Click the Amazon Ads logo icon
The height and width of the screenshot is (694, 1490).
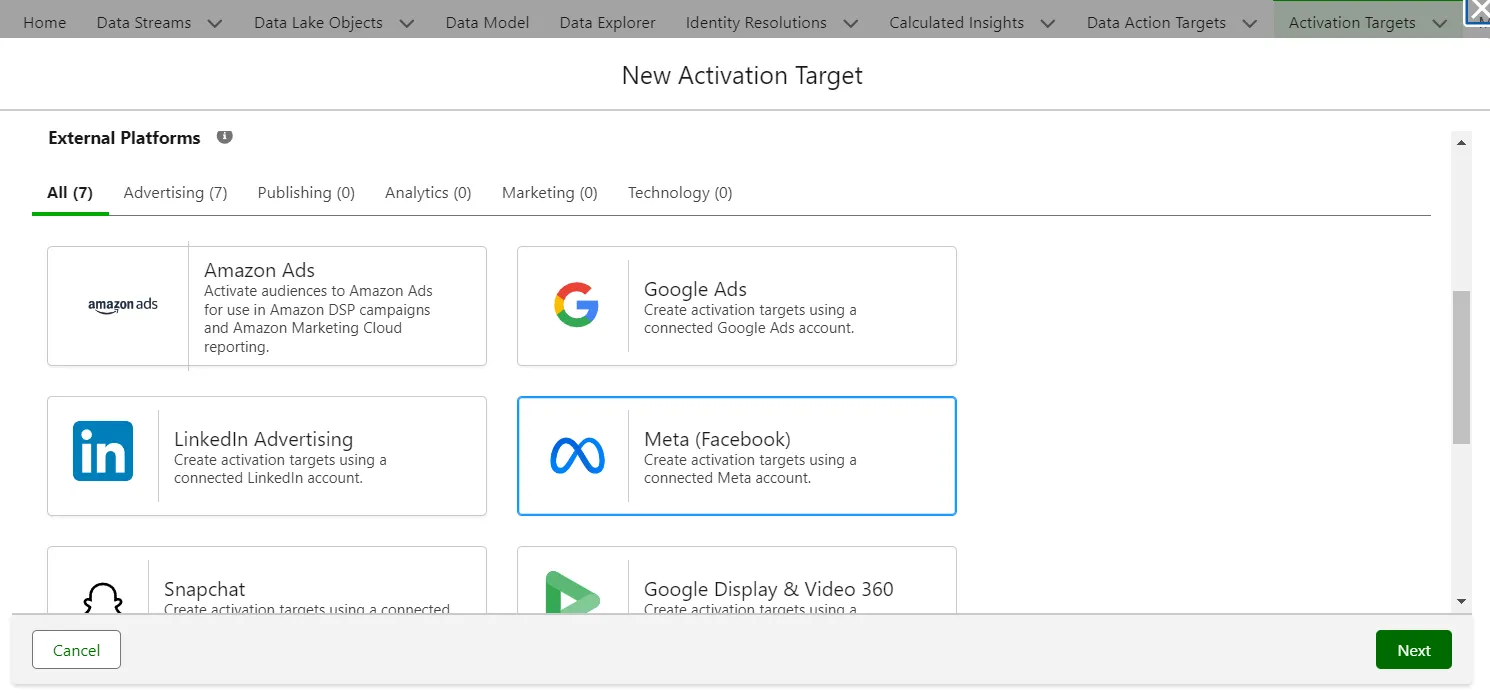[122, 305]
